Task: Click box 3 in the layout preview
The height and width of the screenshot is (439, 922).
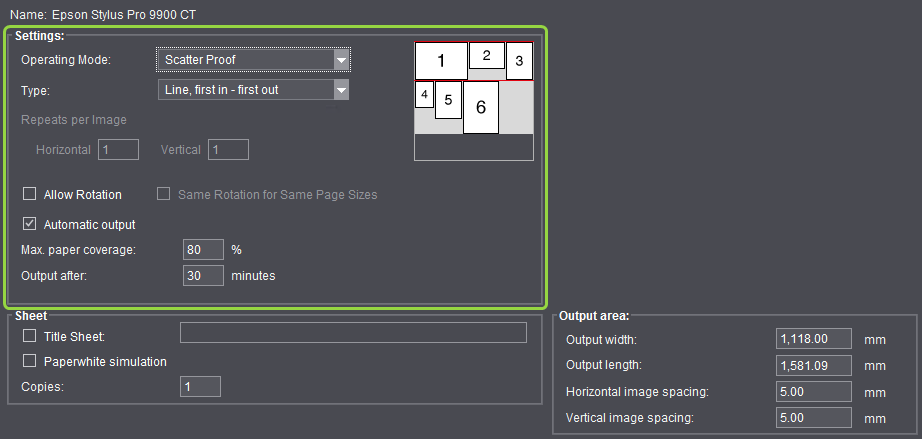Action: 519,61
